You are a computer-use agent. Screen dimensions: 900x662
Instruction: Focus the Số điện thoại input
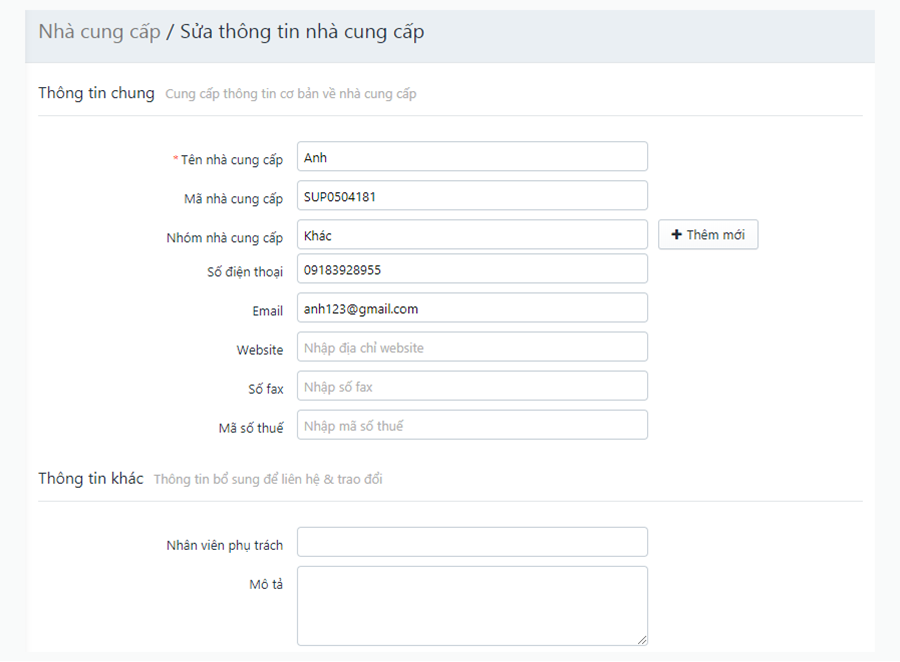point(472,269)
